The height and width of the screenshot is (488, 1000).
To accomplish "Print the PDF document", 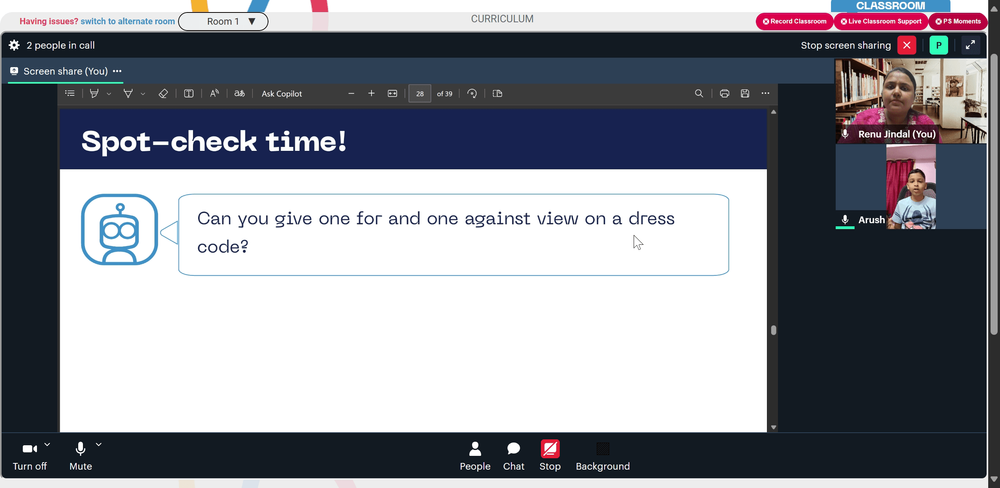I will [724, 94].
